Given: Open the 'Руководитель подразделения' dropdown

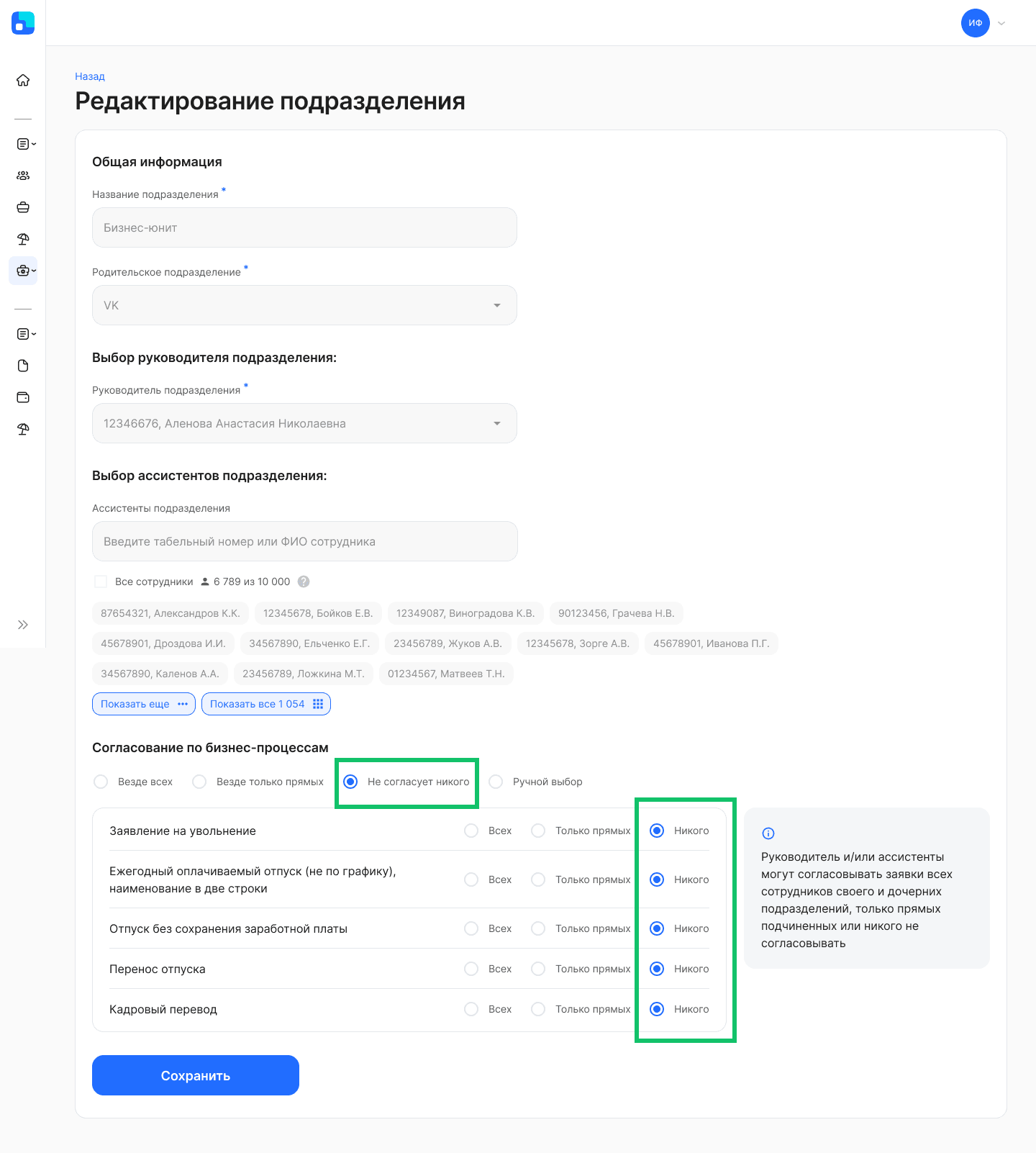Looking at the screenshot, I should coord(304,423).
